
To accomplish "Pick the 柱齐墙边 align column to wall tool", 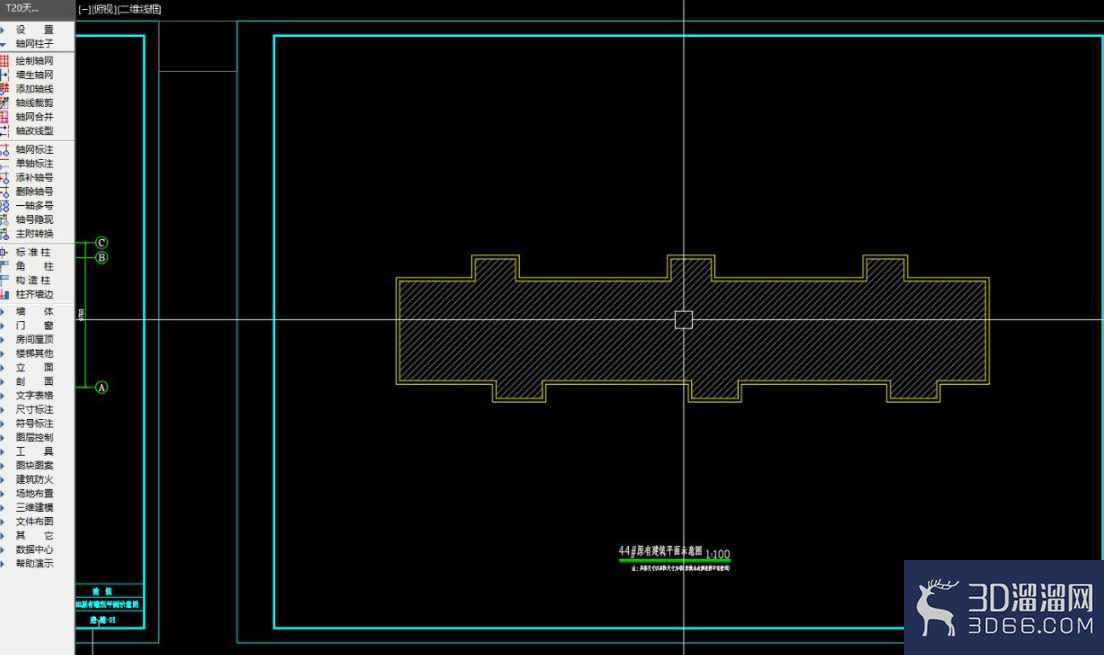I will coord(34,294).
